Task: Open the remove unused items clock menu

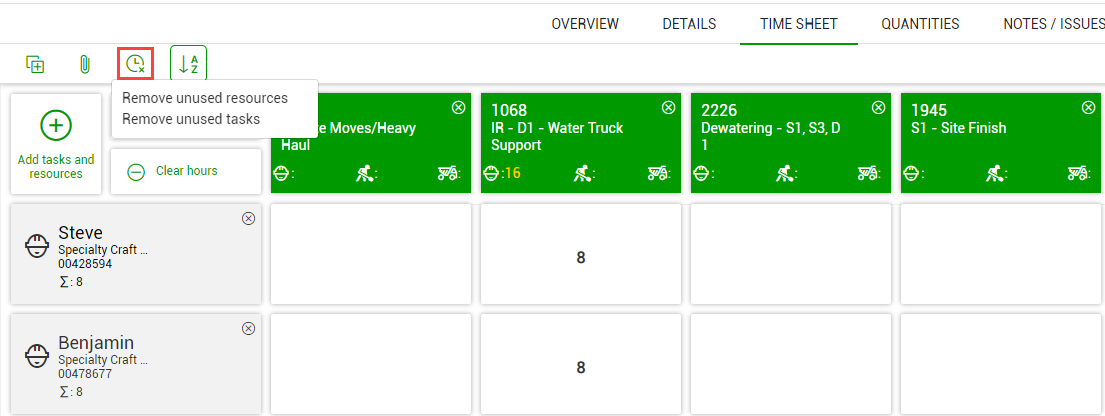Action: click(x=135, y=65)
